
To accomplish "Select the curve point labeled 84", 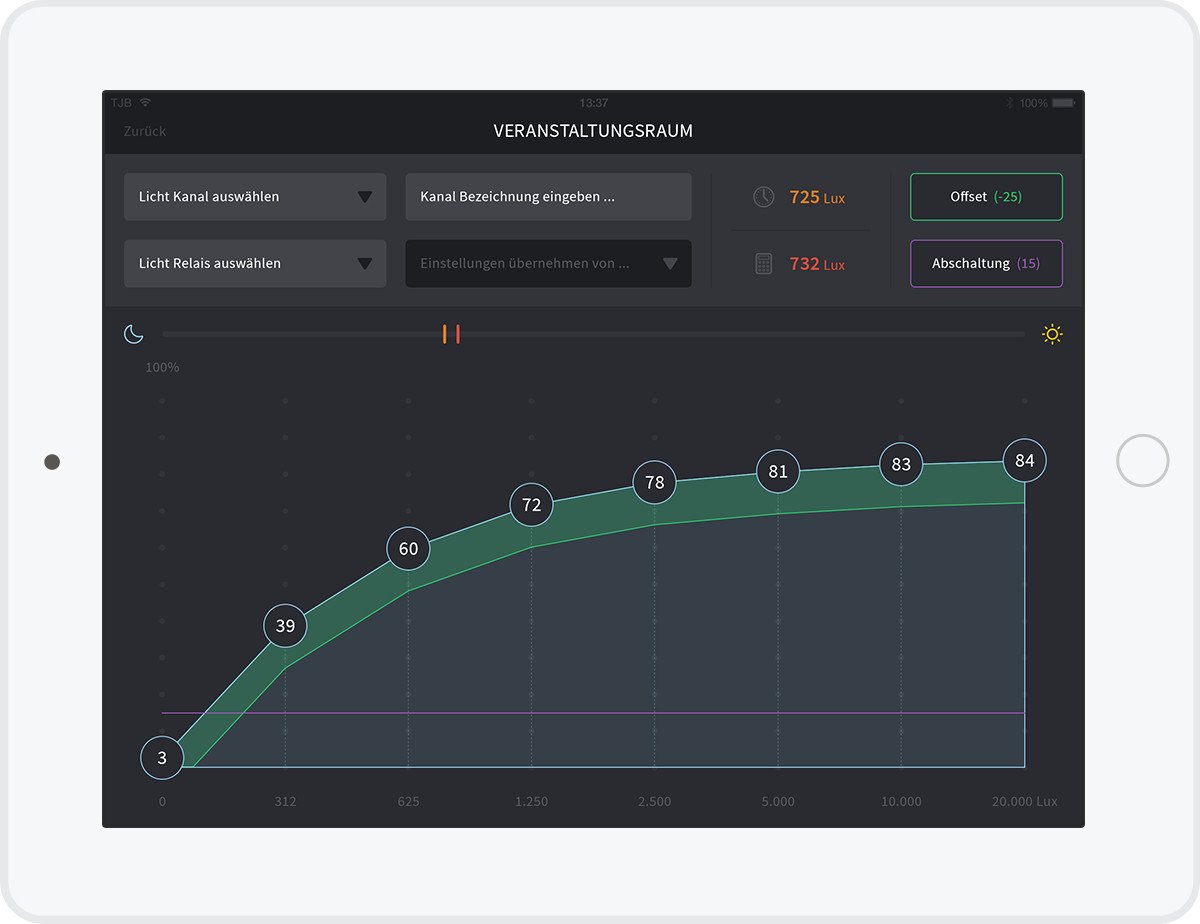I will click(x=1024, y=461).
